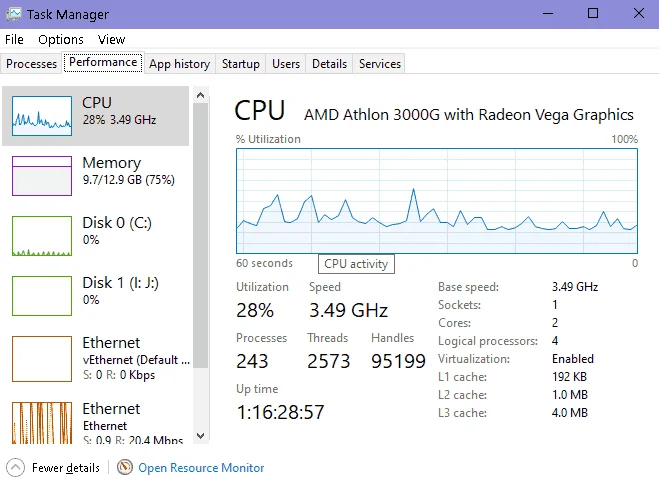Viewport: 659px width, 489px height.
Task: Open the Options menu
Action: coord(61,39)
